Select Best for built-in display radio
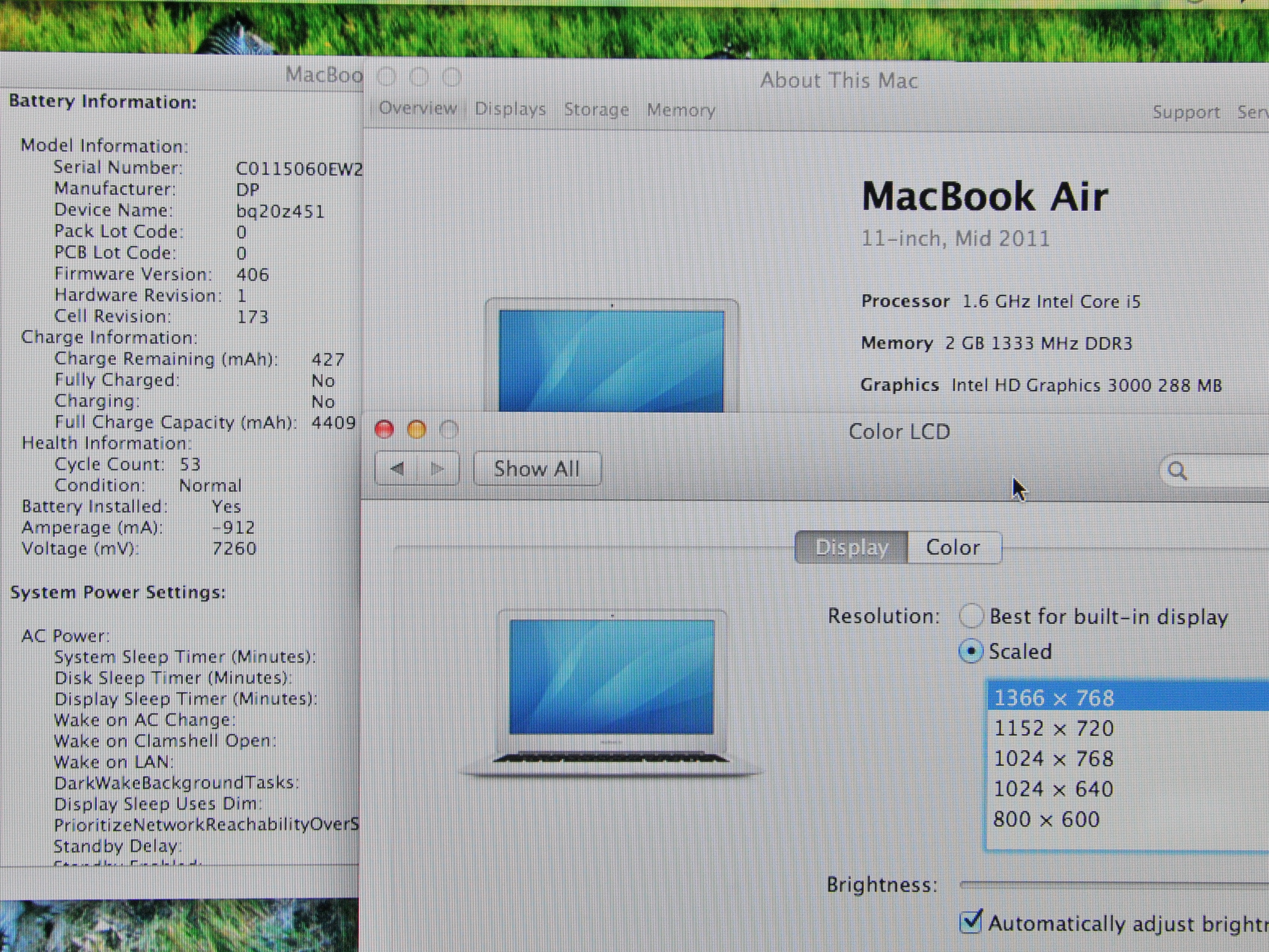Image resolution: width=1269 pixels, height=952 pixels. (x=971, y=616)
